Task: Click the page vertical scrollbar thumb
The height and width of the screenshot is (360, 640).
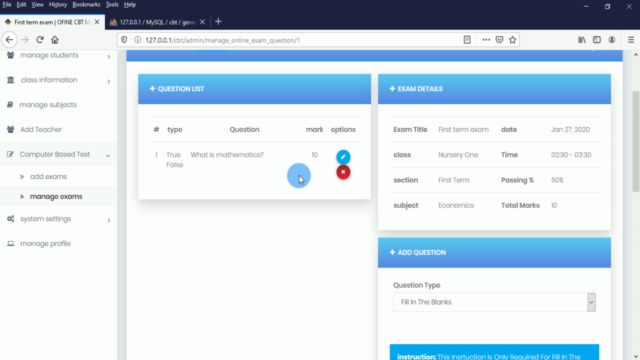Action: point(636,141)
